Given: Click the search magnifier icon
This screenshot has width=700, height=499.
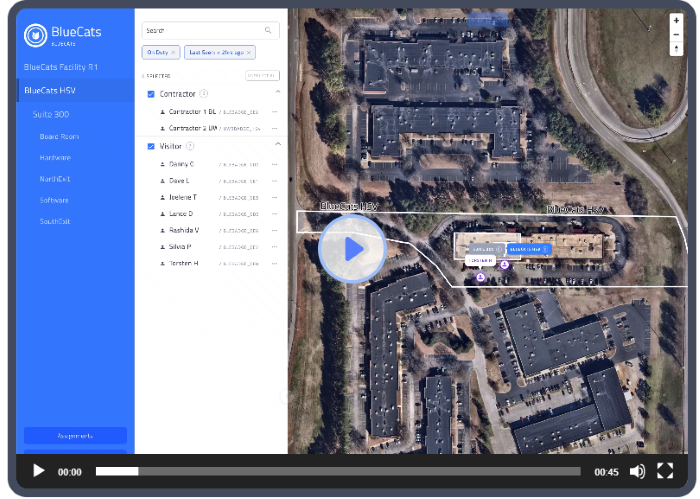Looking at the screenshot, I should click(x=268, y=30).
